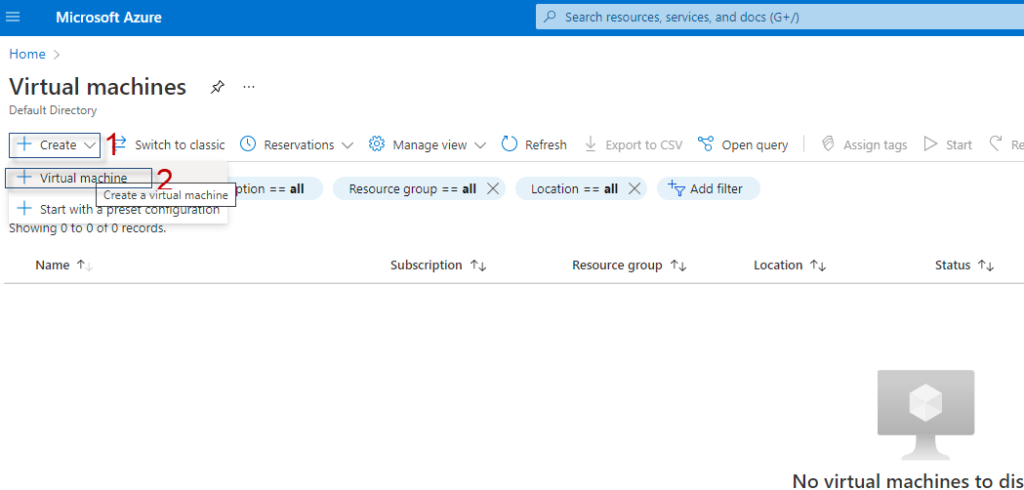Click the Add filter funnel icon
This screenshot has width=1024, height=490.
pos(676,189)
